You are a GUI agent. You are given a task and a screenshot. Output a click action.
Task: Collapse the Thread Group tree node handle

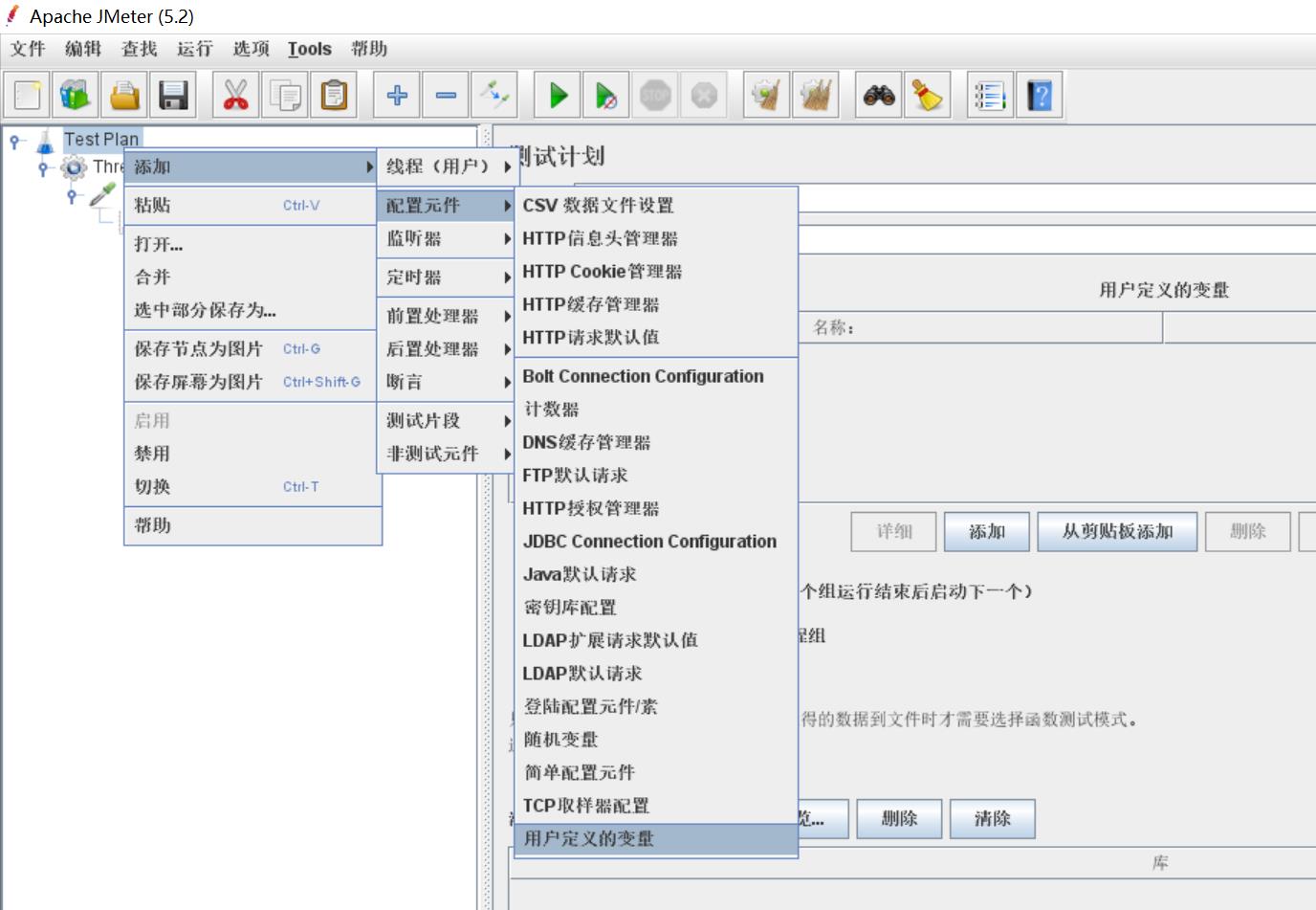point(43,168)
